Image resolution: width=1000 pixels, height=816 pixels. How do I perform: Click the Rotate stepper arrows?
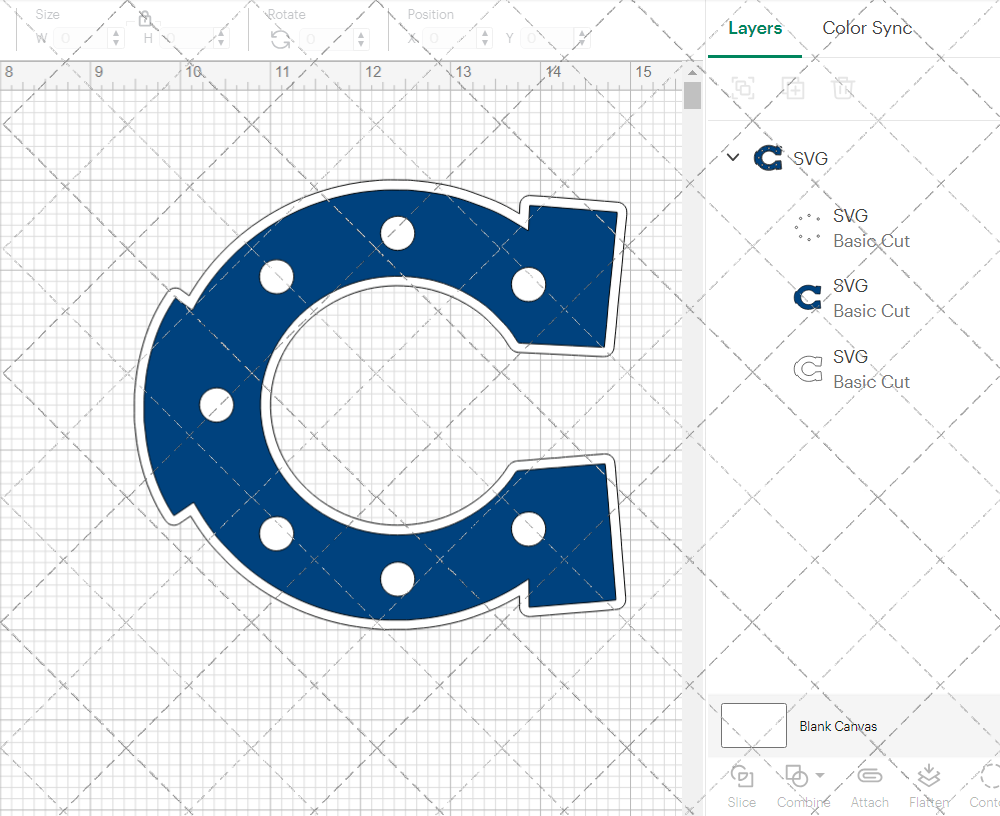362,39
